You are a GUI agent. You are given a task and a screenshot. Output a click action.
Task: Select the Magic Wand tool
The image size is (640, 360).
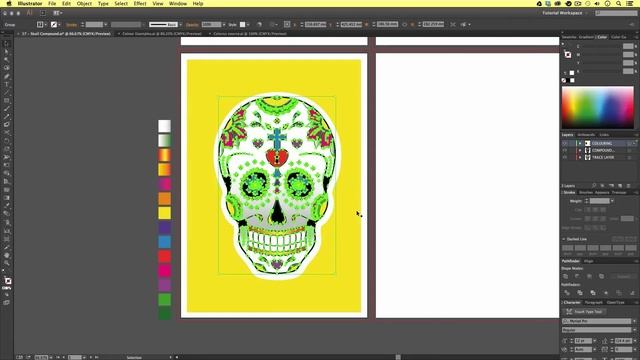(7, 60)
